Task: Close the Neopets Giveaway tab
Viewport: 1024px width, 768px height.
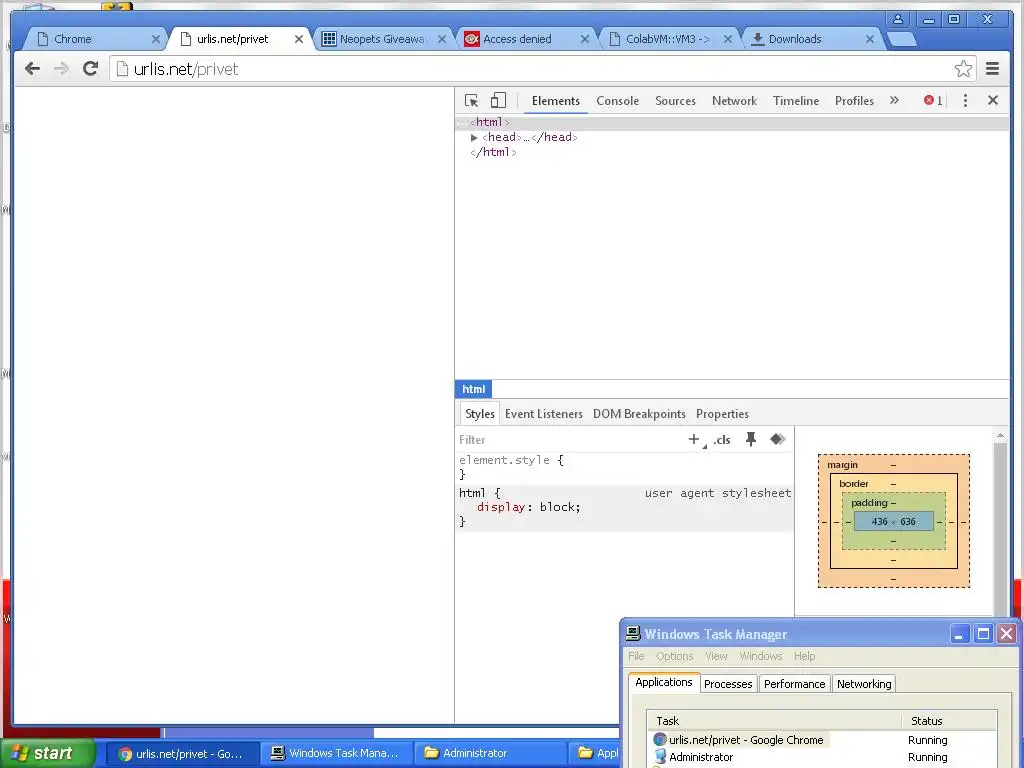Action: coord(441,39)
